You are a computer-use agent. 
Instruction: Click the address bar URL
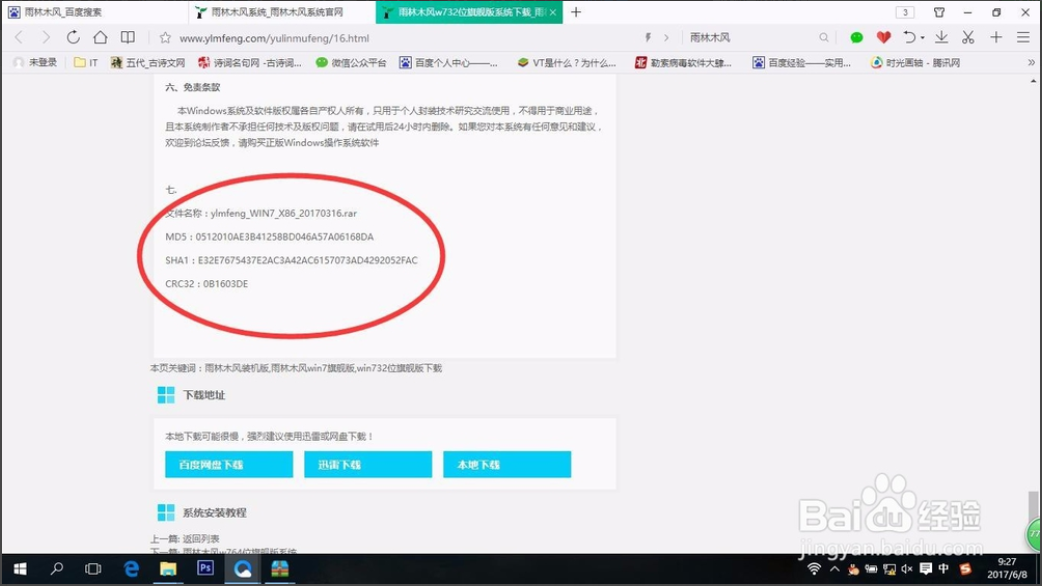click(274, 39)
